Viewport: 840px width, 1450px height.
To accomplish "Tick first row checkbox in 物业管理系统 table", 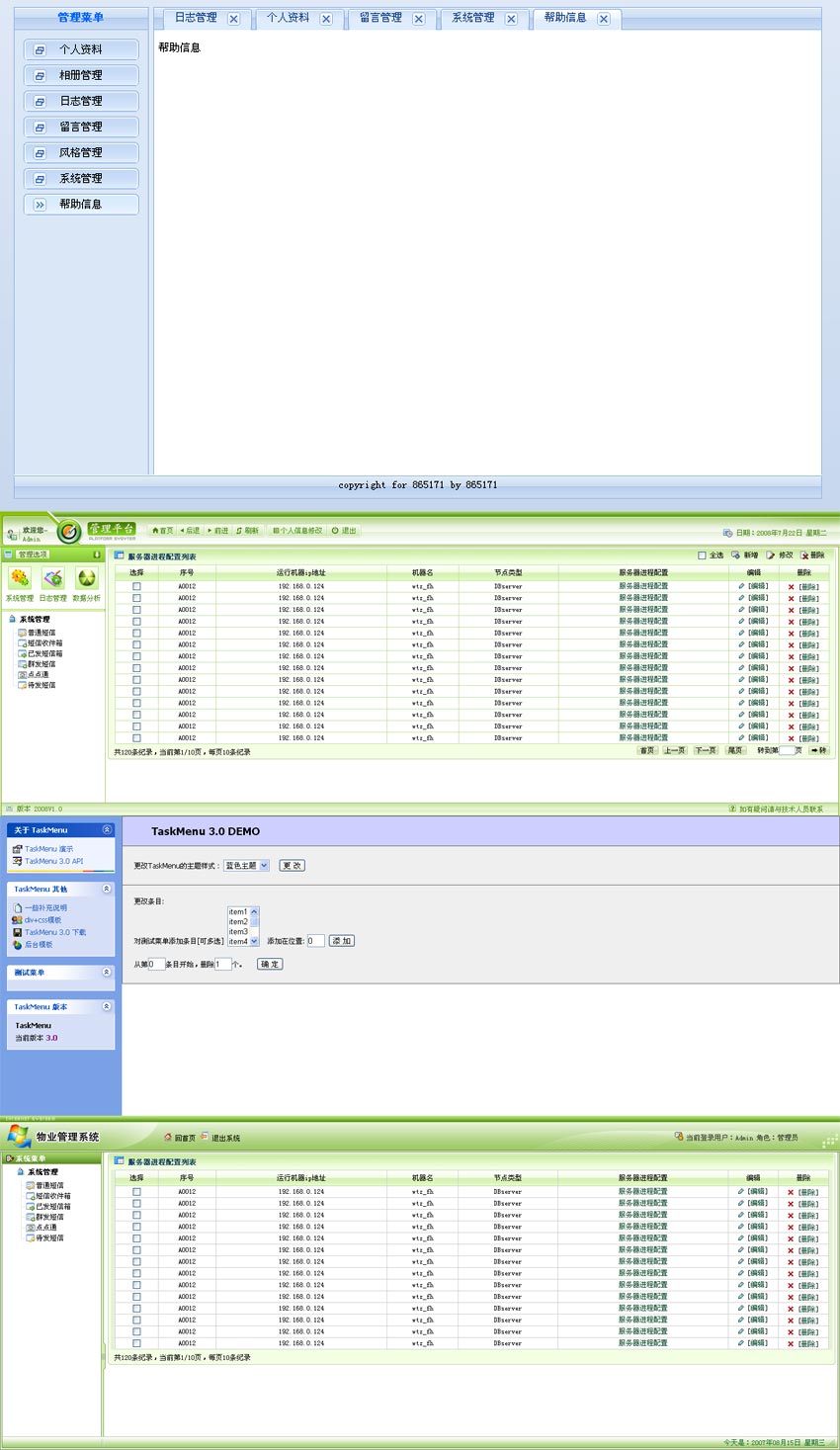I will tap(136, 1192).
